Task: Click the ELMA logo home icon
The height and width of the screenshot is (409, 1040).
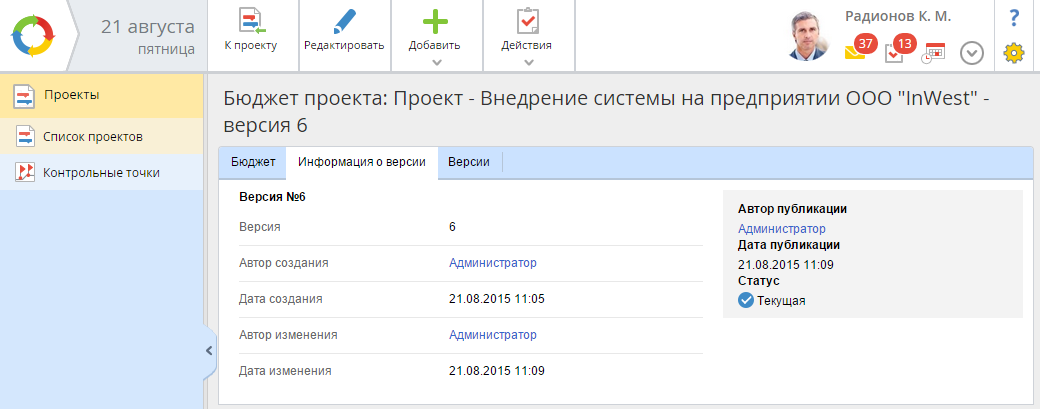Action: point(35,35)
